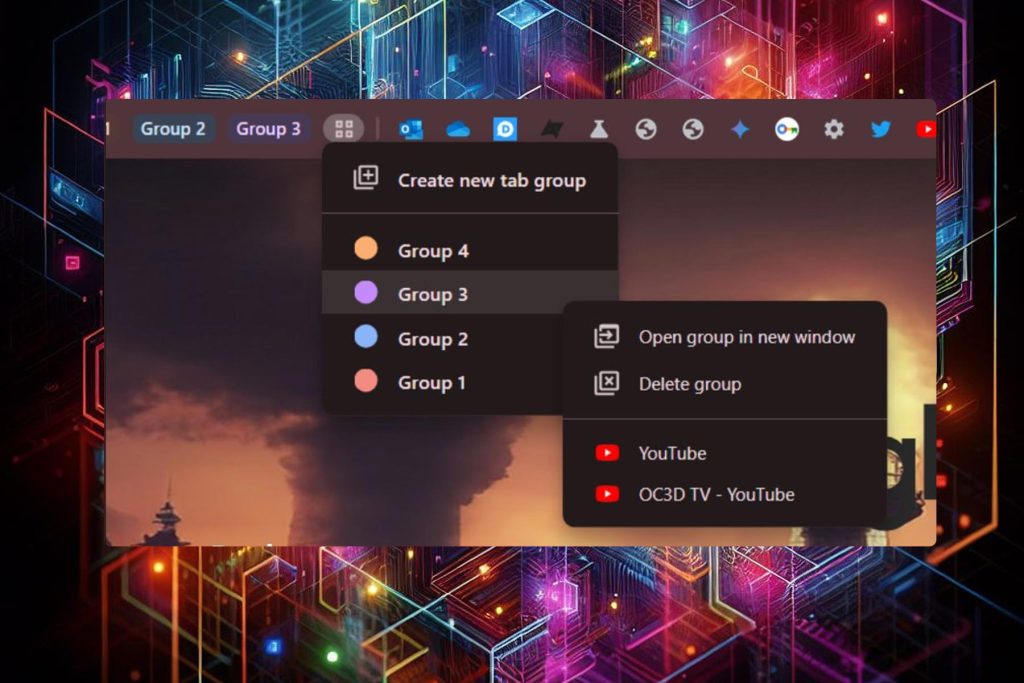The image size is (1024, 683).
Task: Click the Group 3 chip in bookmarks bar
Action: pyautogui.click(x=268, y=129)
